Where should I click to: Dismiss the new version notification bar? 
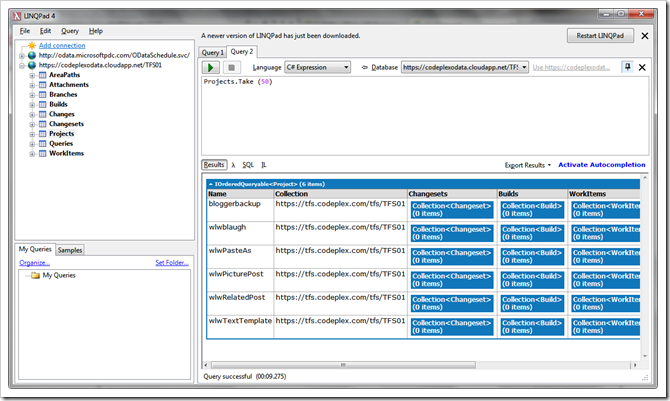645,36
